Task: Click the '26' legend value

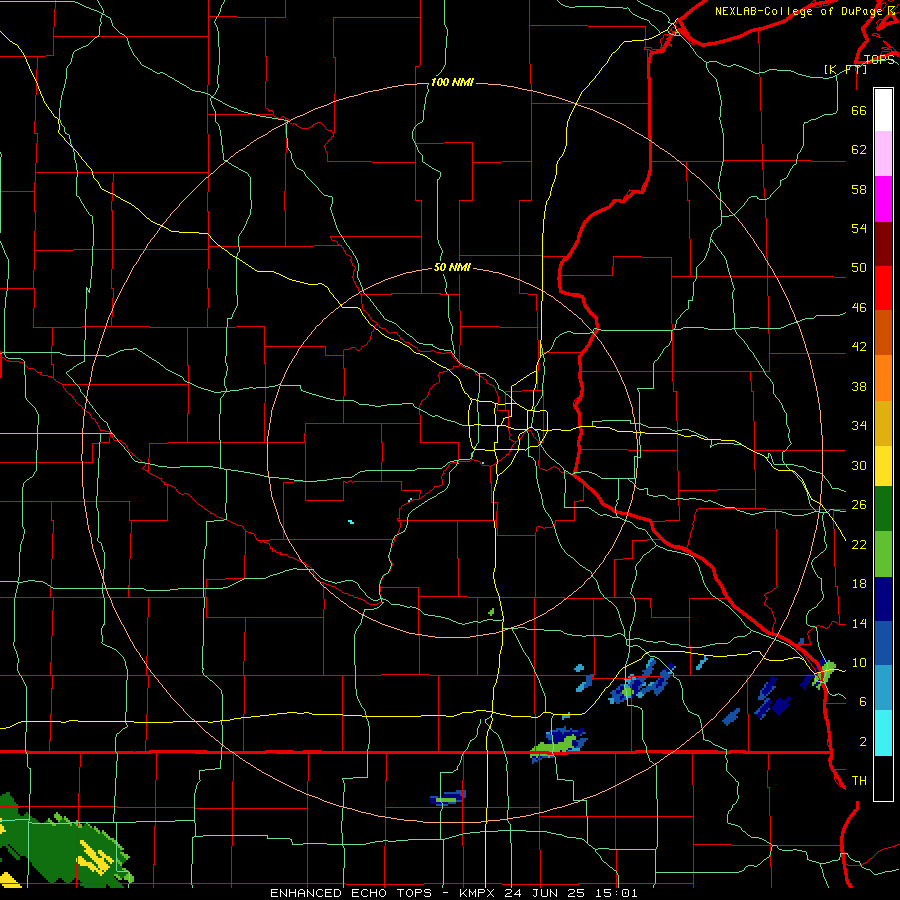Action: (x=859, y=505)
